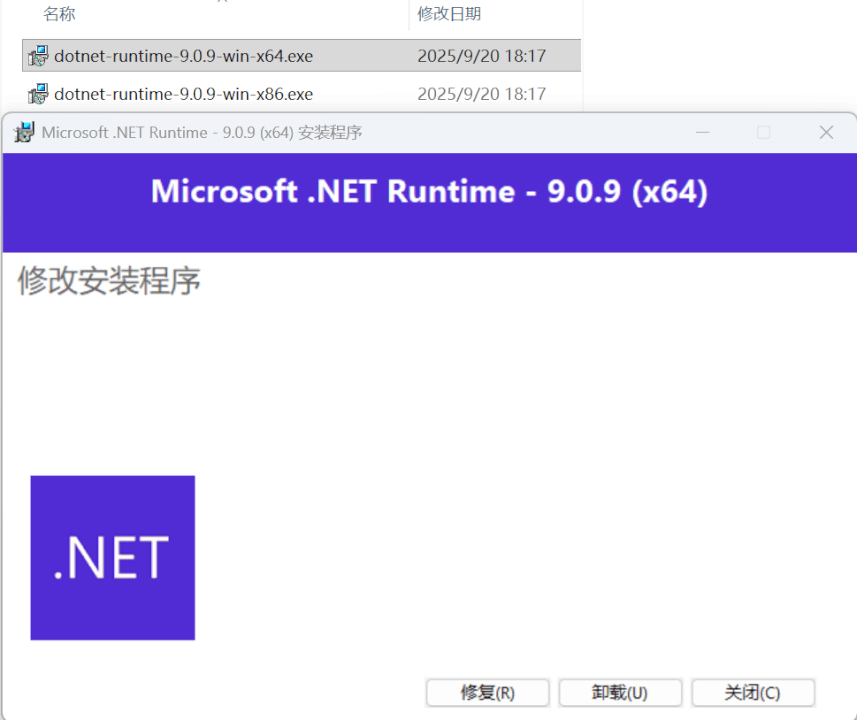Minimize the .NET Runtime installer window
The height and width of the screenshot is (720, 857).
click(703, 132)
